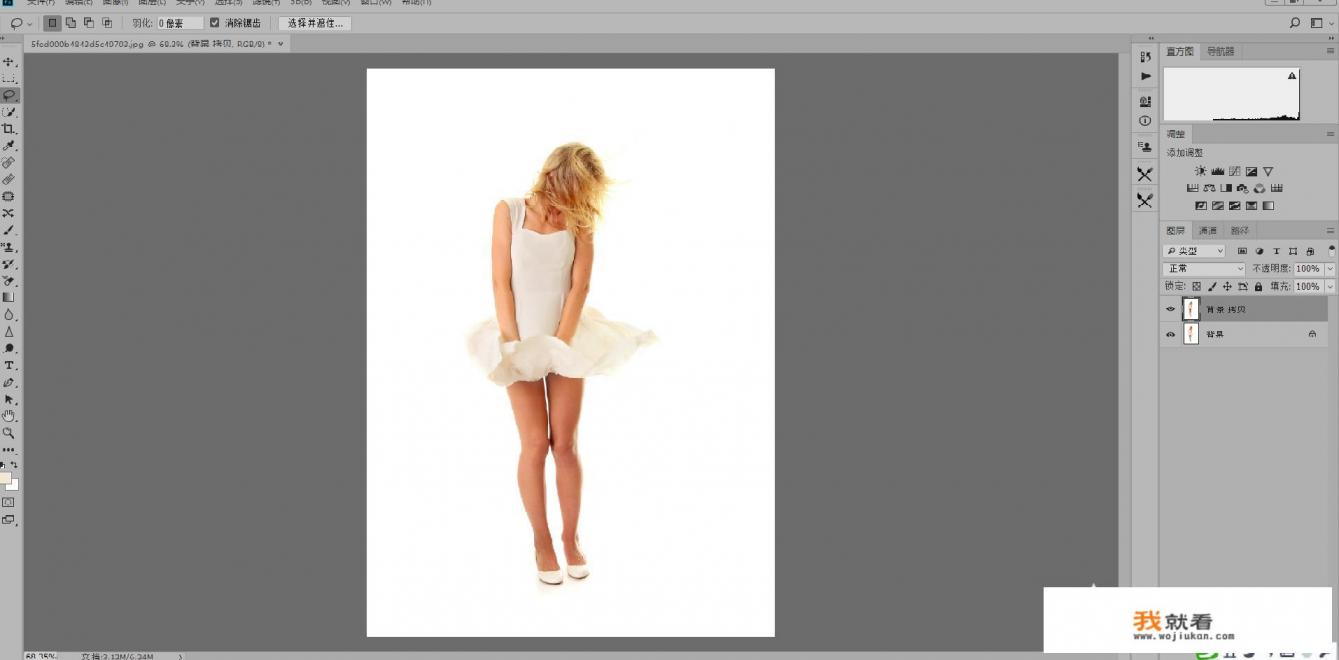The image size is (1339, 660).
Task: Click the feather 羽化 input field
Action: [180, 22]
